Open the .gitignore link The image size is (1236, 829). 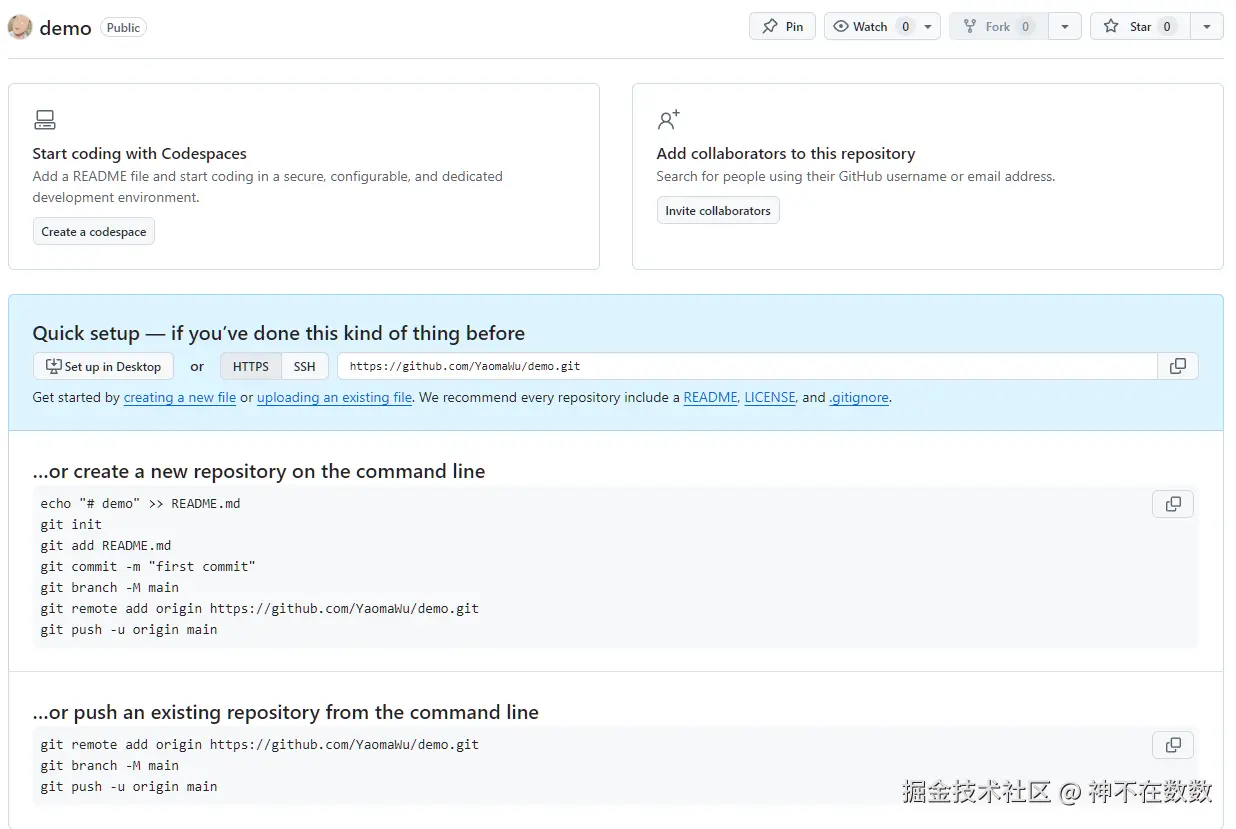coord(859,397)
